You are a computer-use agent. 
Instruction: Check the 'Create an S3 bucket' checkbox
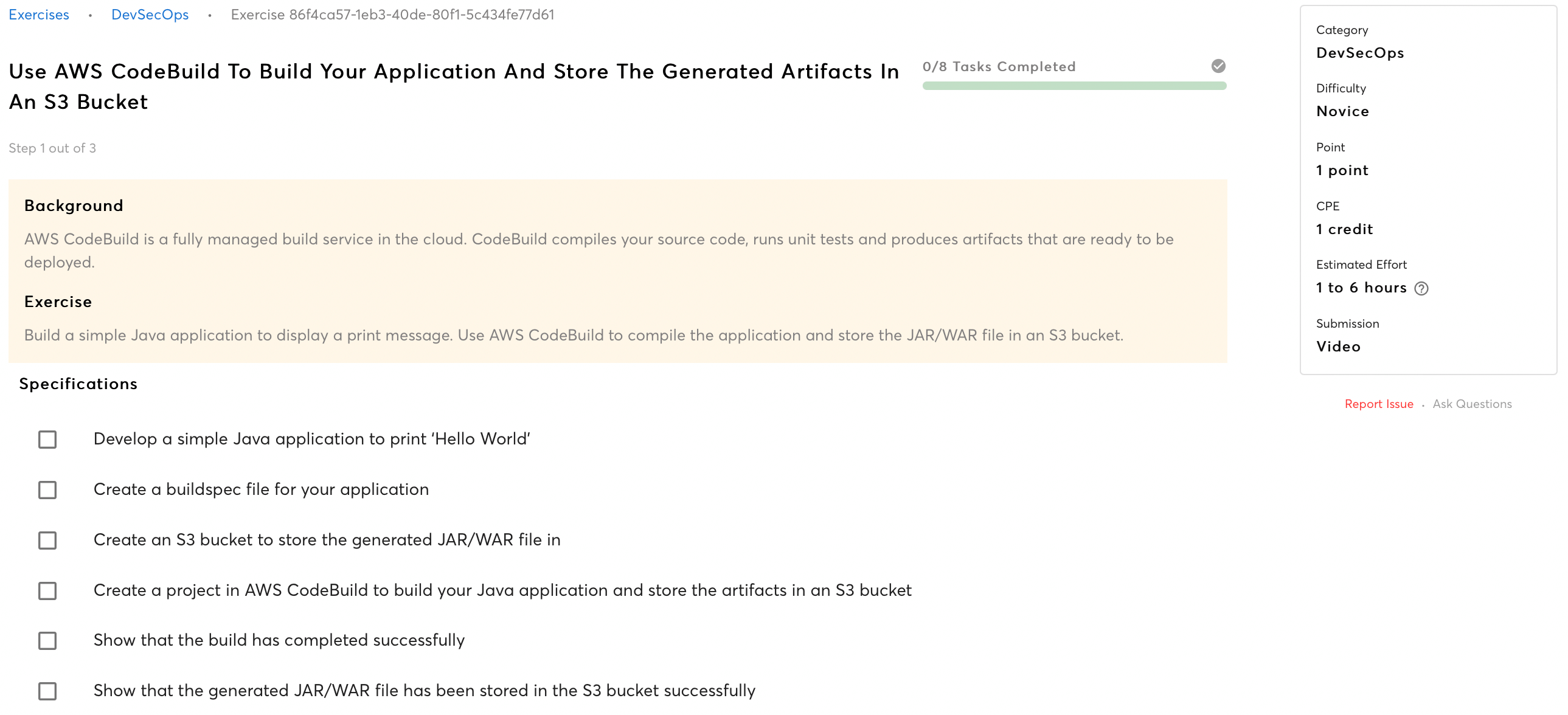pyautogui.click(x=47, y=541)
